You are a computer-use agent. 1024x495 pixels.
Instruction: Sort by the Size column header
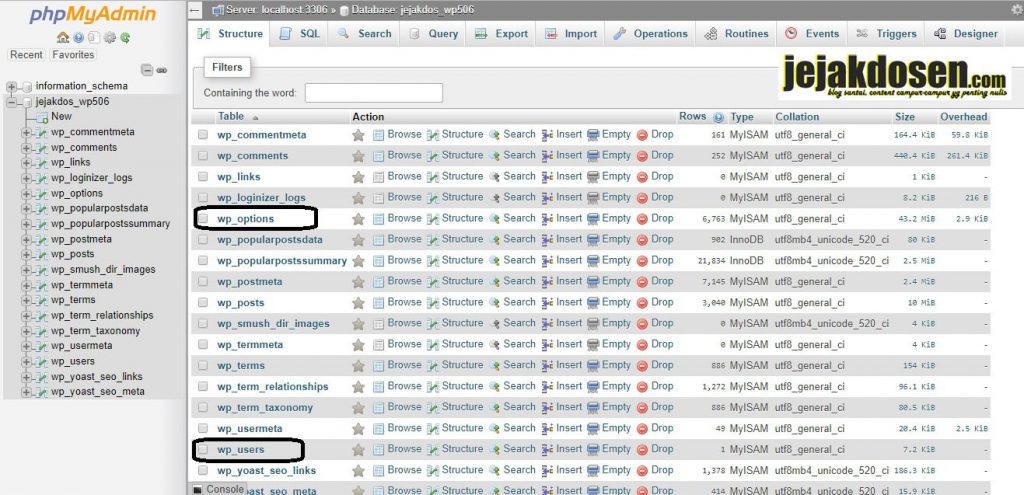(904, 118)
